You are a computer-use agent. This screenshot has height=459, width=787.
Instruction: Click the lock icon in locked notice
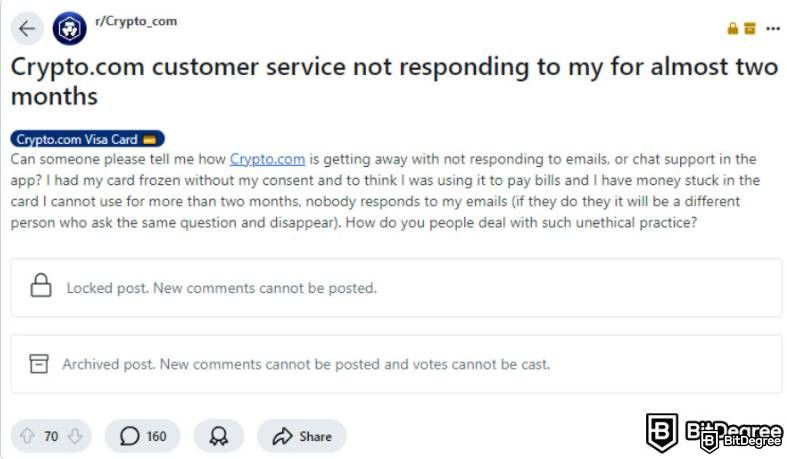[41, 285]
